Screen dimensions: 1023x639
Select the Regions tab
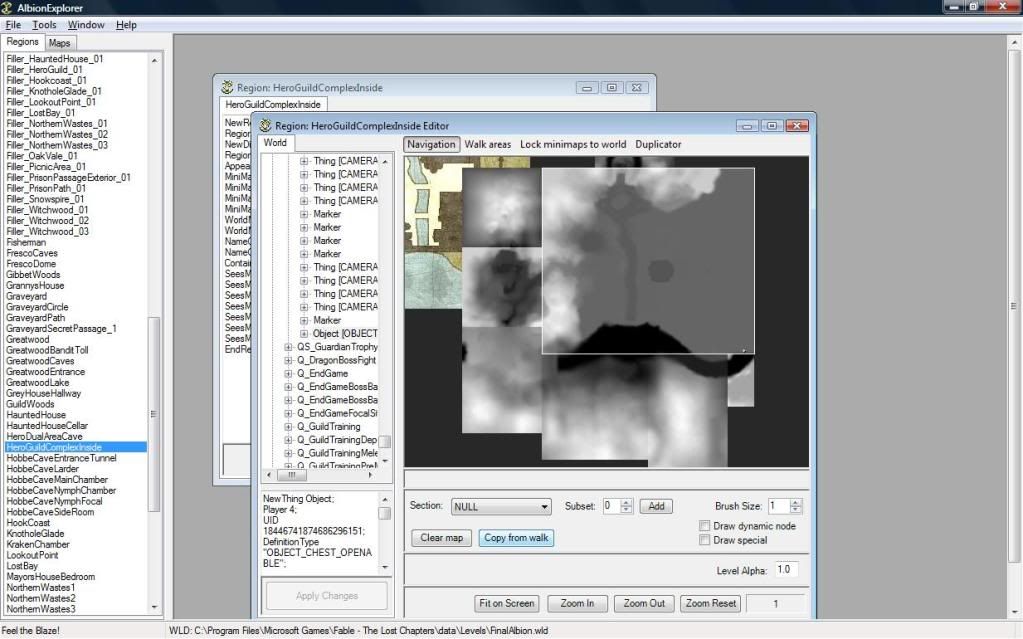pyautogui.click(x=23, y=42)
